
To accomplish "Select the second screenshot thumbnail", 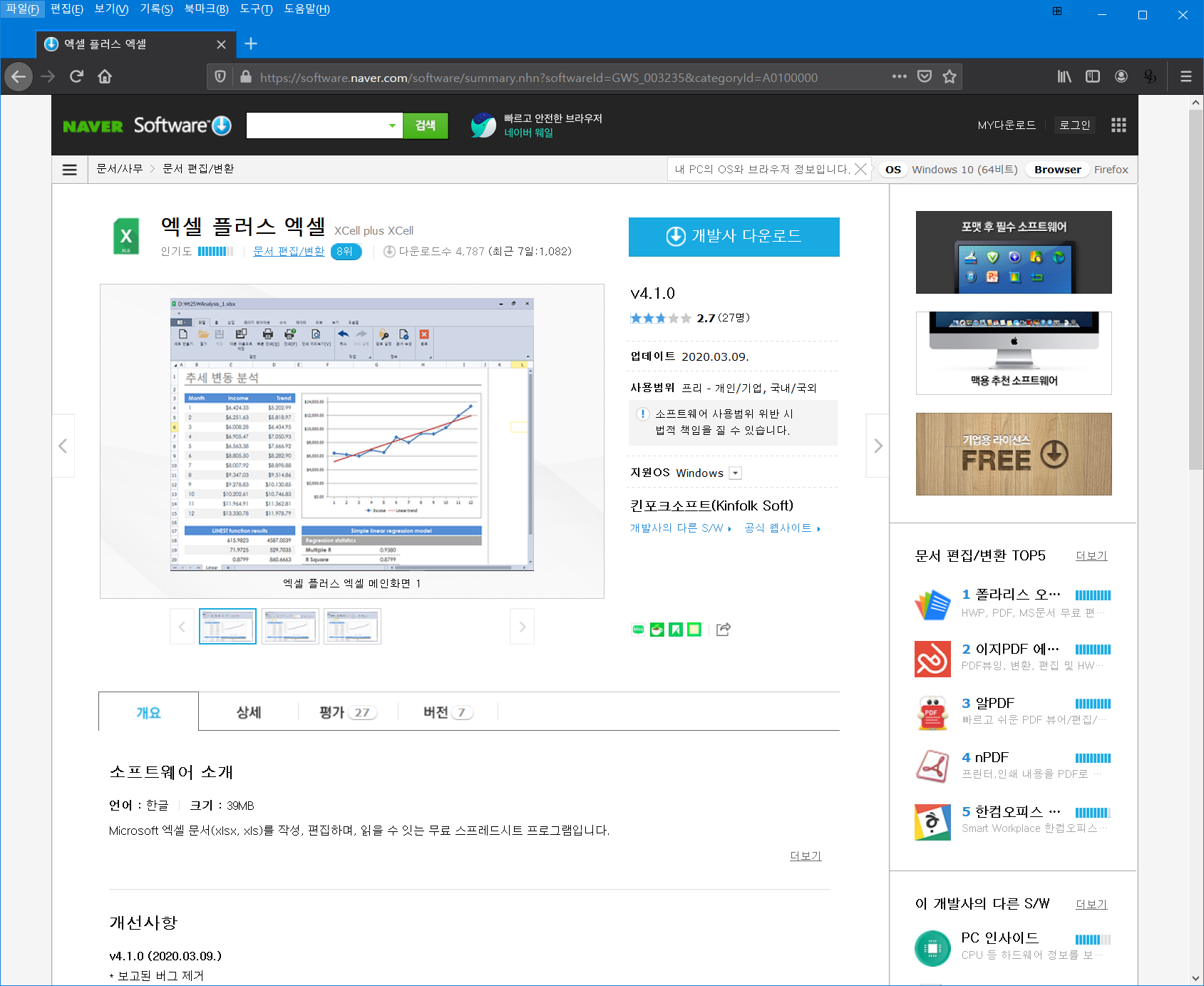I will click(x=290, y=627).
